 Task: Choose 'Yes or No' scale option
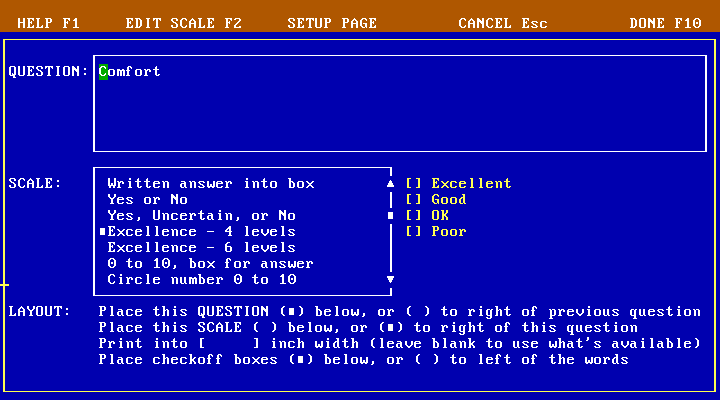[148, 200]
